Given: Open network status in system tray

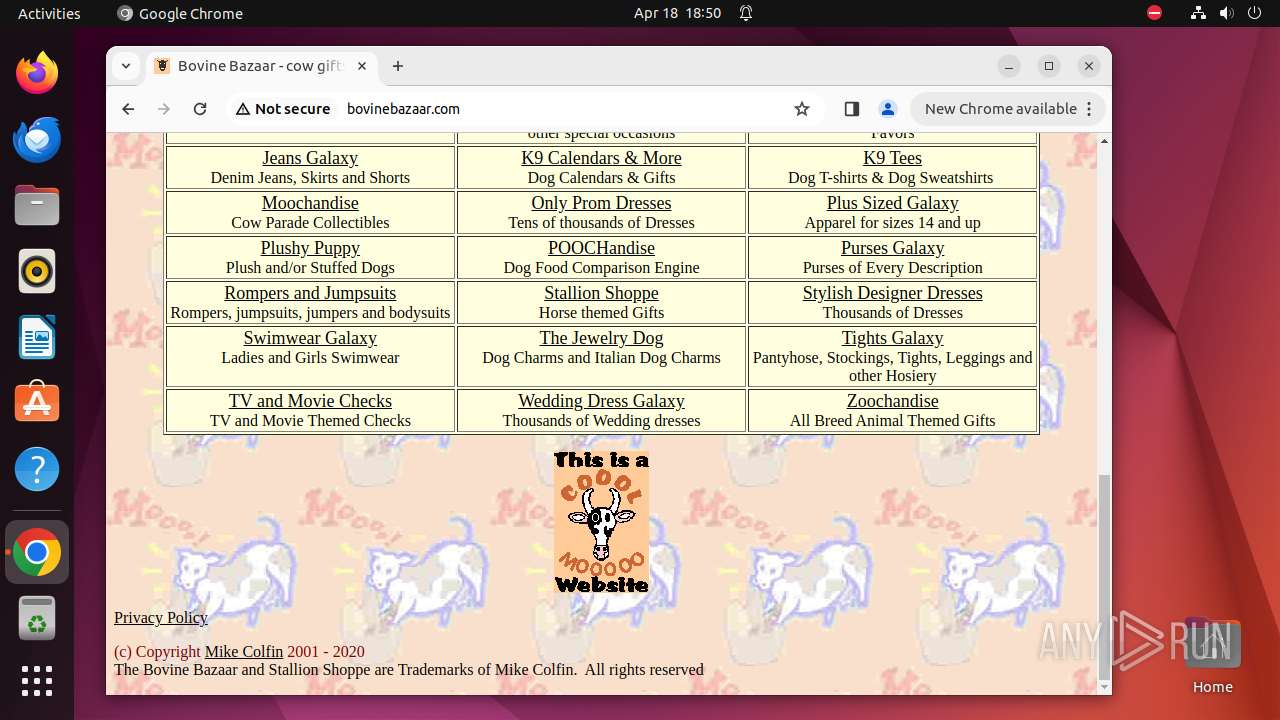Looking at the screenshot, I should click(1198, 13).
